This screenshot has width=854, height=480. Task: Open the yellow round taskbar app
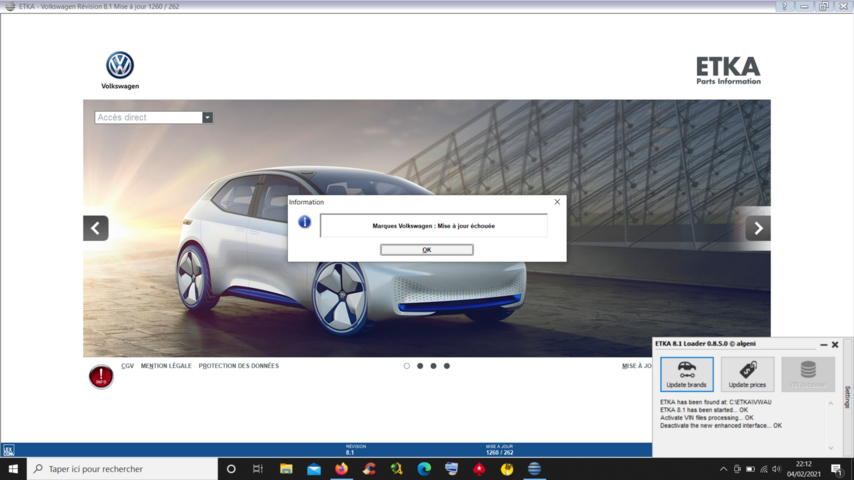pos(507,469)
